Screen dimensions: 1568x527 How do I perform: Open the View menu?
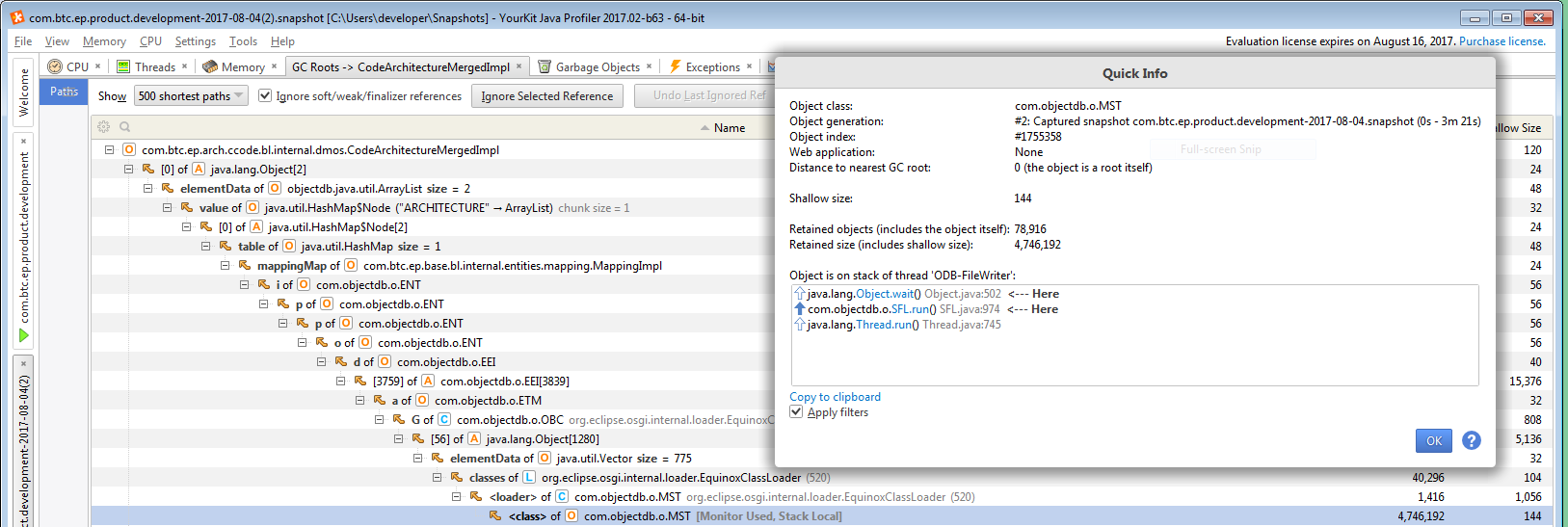[57, 41]
